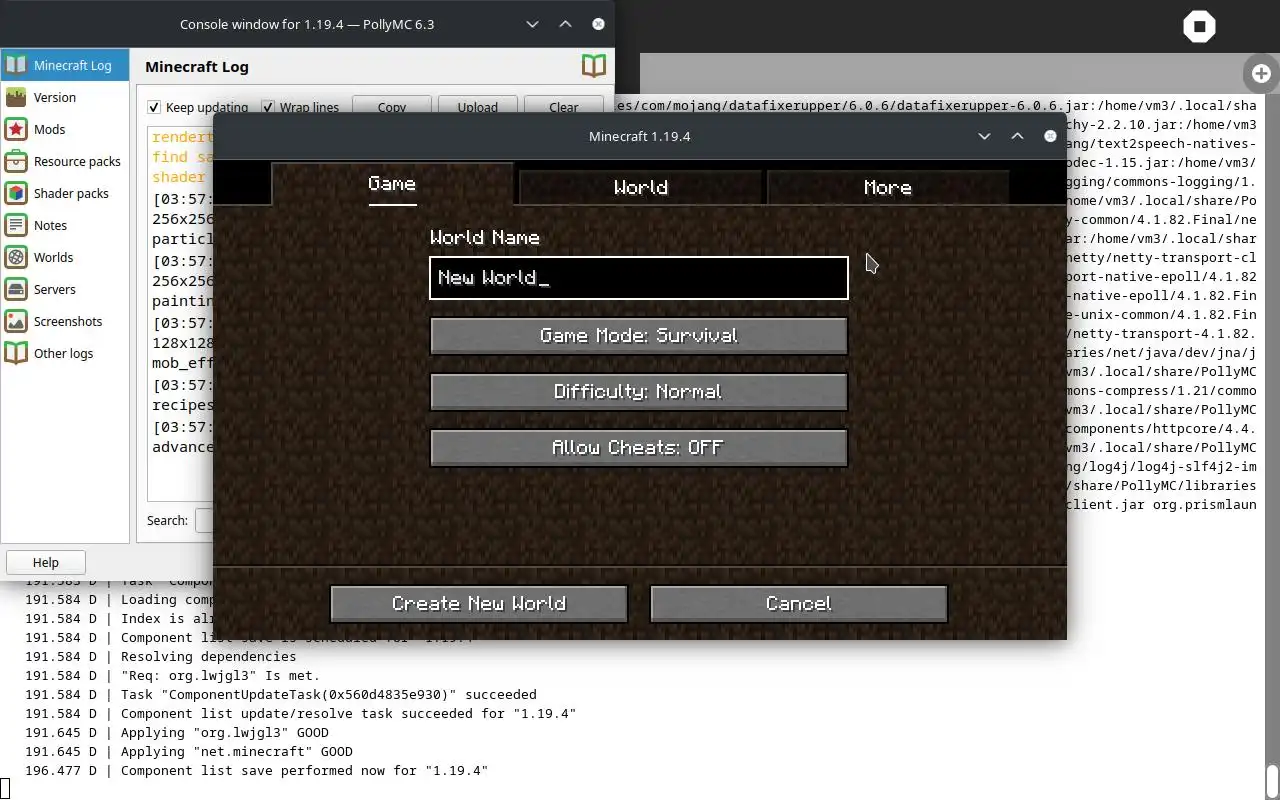The image size is (1280, 800).
Task: Open the Screenshots picture icon
Action: point(16,321)
